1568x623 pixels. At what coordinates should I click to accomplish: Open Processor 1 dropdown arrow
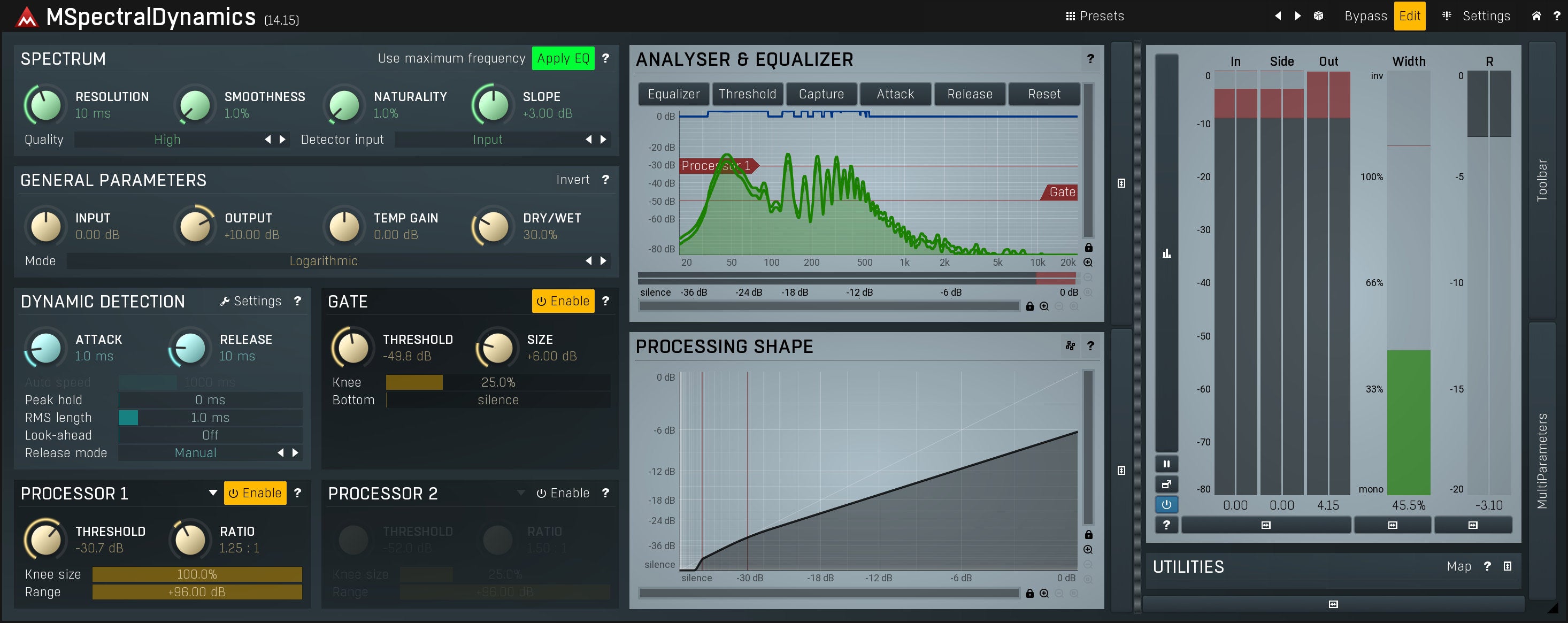click(x=212, y=493)
